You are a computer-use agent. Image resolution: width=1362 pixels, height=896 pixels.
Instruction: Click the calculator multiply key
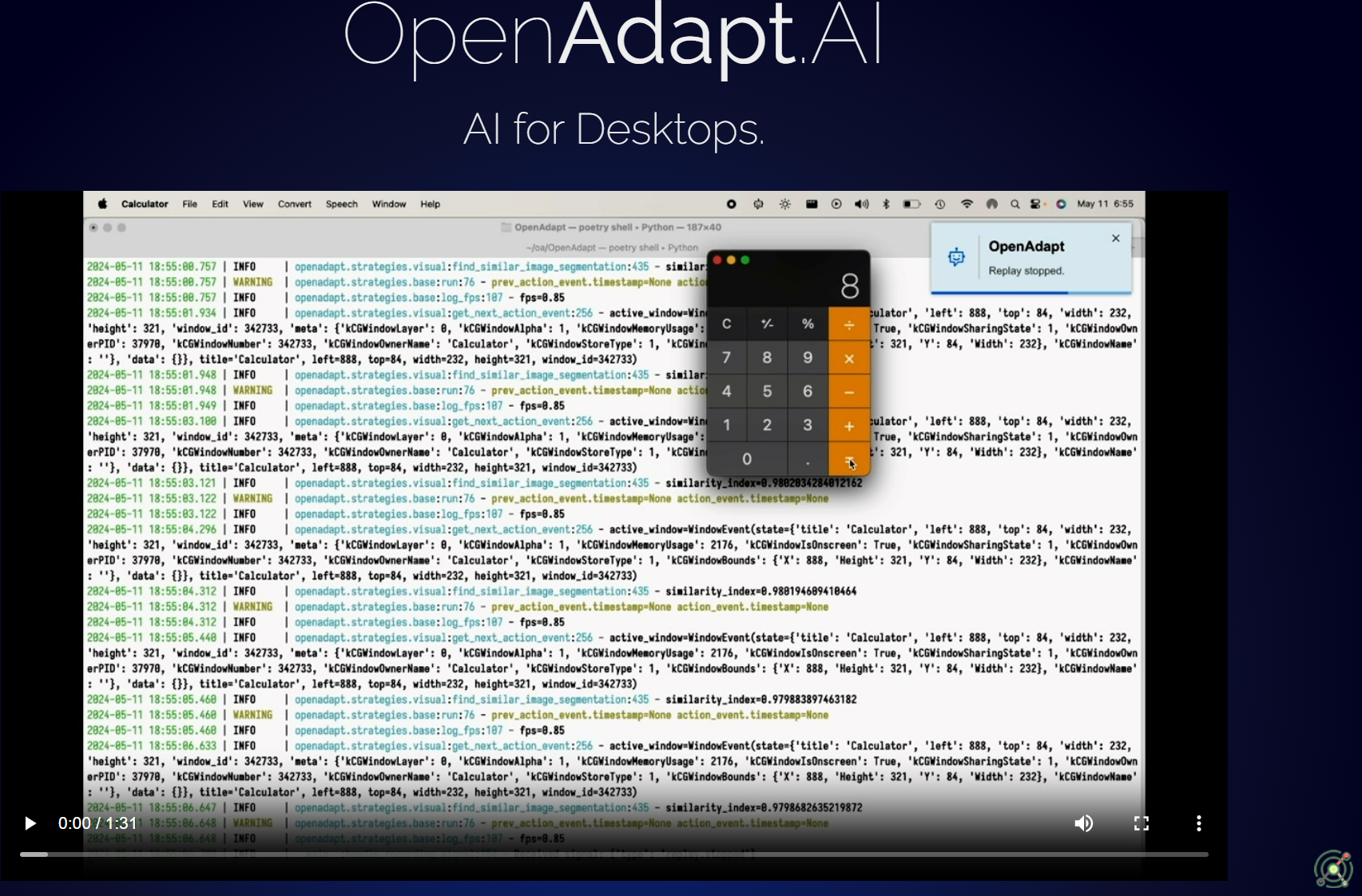click(849, 359)
